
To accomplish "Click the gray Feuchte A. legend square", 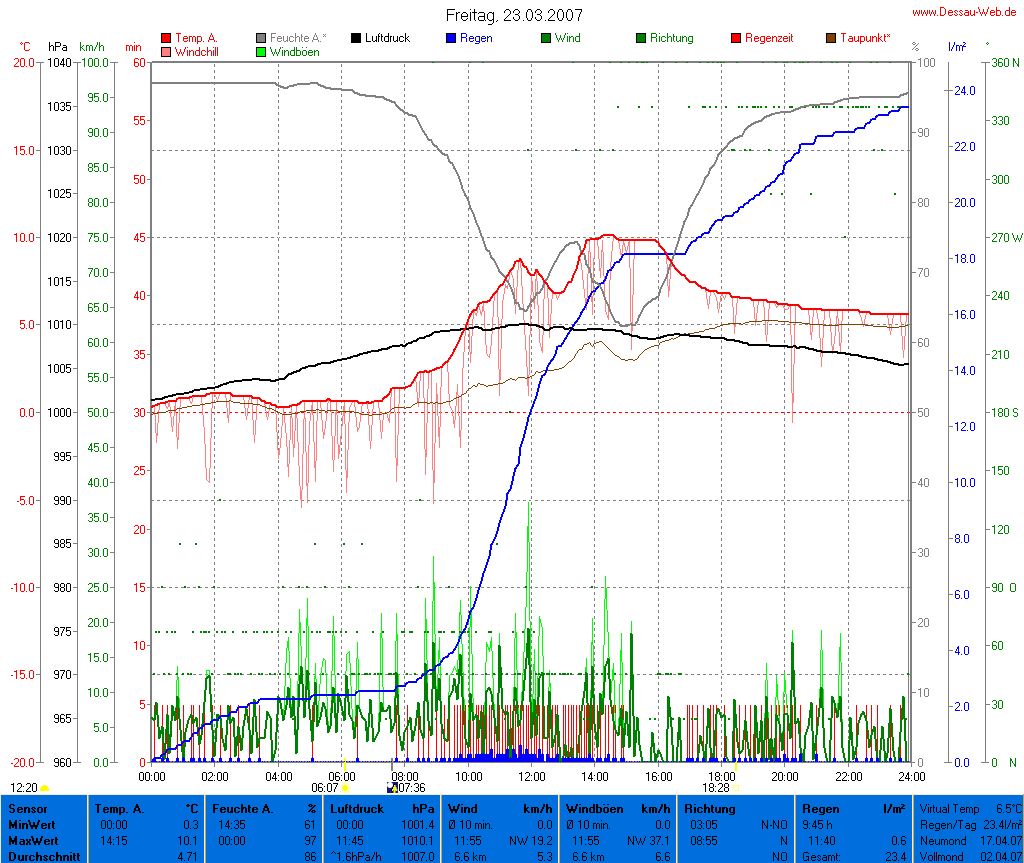I will click(261, 39).
